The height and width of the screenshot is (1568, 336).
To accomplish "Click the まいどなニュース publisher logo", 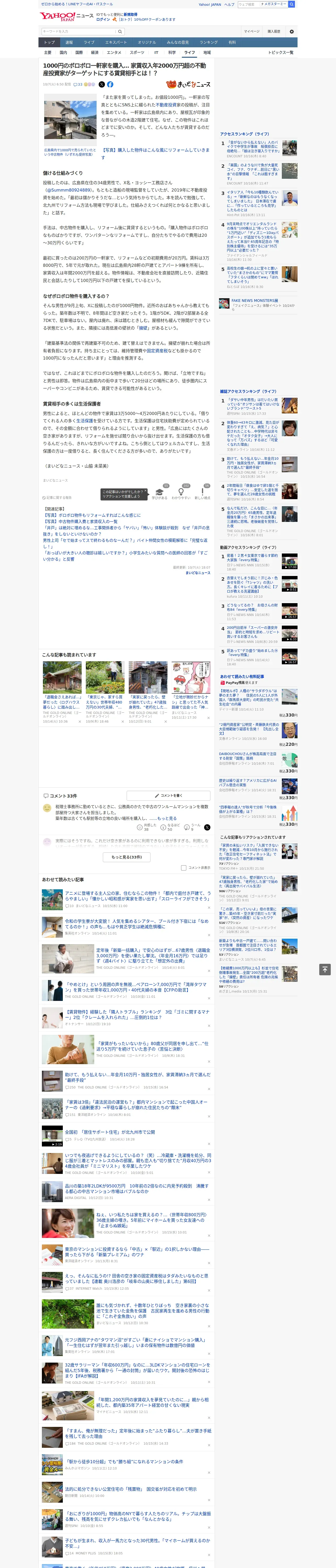I will [188, 85].
